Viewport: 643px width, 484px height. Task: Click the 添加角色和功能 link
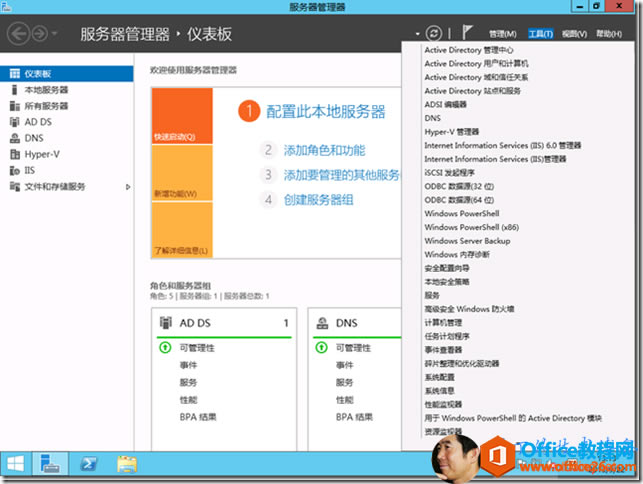click(x=324, y=151)
